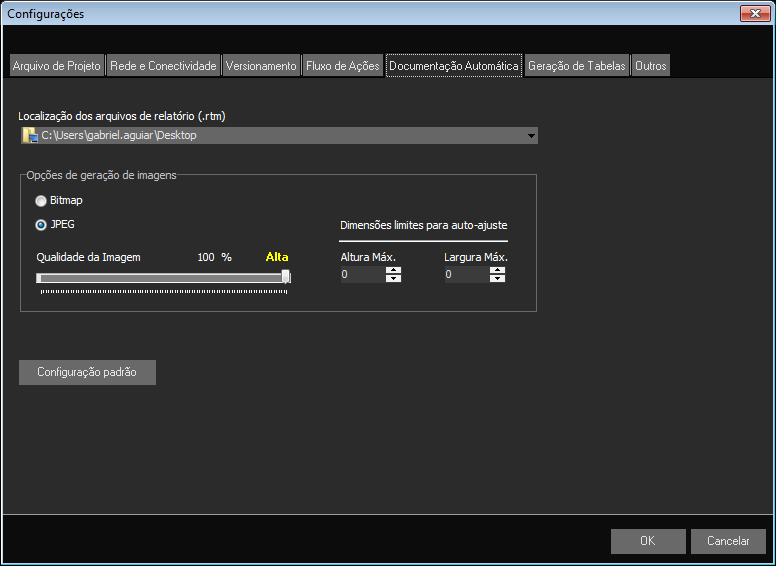This screenshot has width=776, height=566.
Task: Confirm settings with the OK button
Action: (648, 541)
